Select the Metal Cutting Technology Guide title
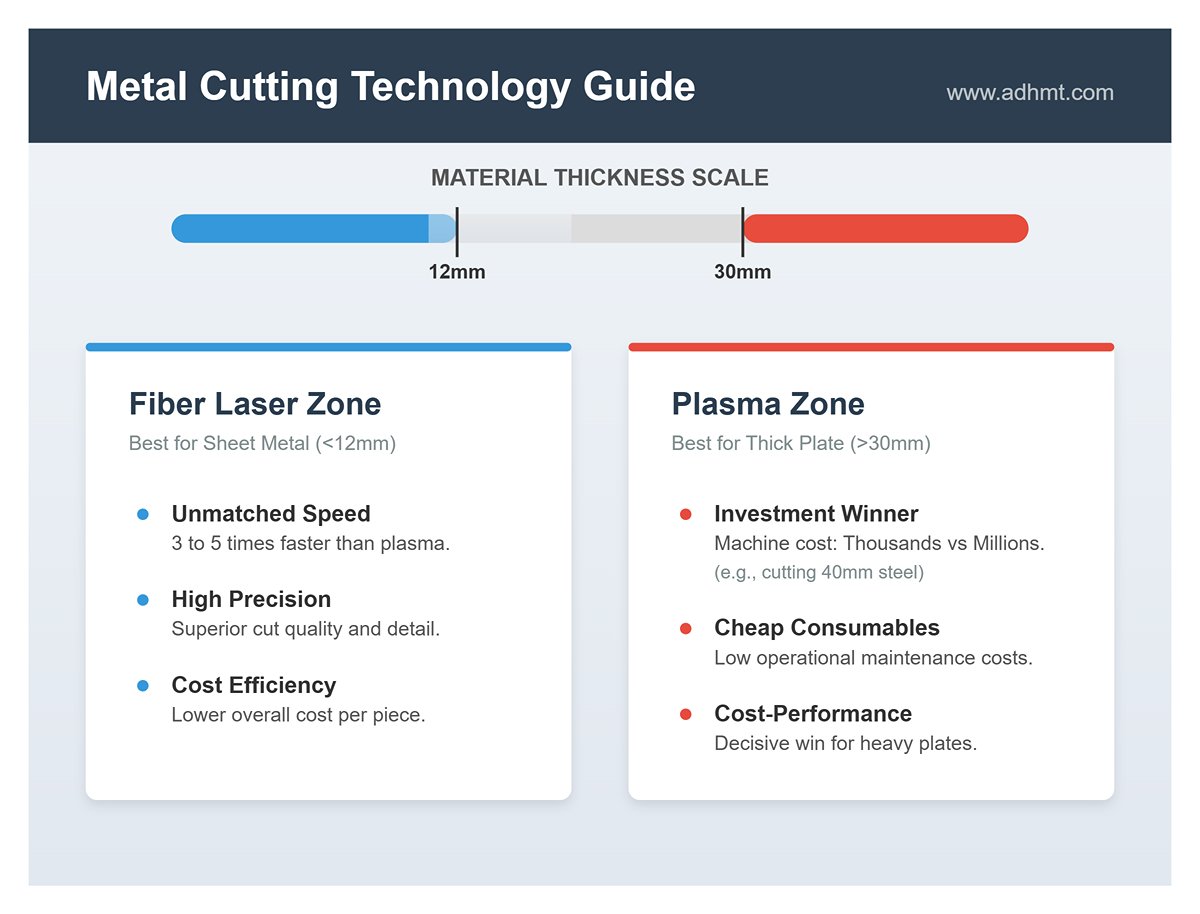Image resolution: width=1200 pixels, height=914 pixels. pyautogui.click(x=390, y=87)
